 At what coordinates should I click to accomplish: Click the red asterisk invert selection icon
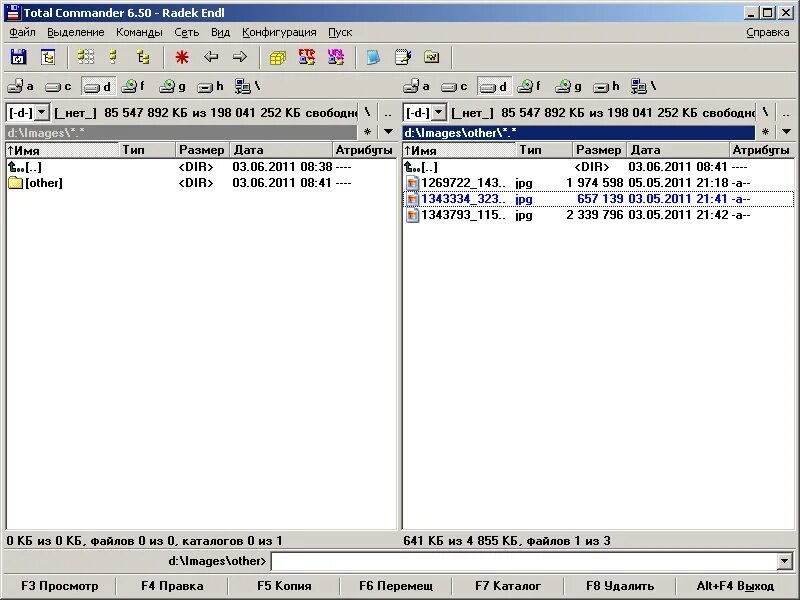click(182, 57)
